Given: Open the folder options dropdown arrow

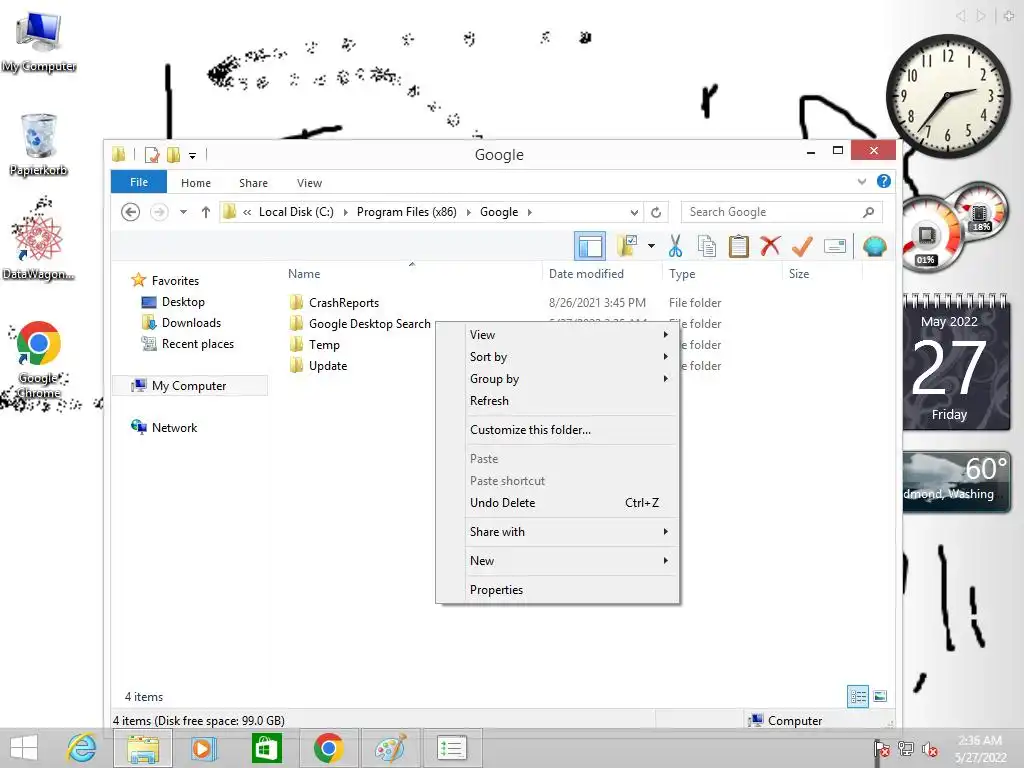Looking at the screenshot, I should [x=651, y=246].
